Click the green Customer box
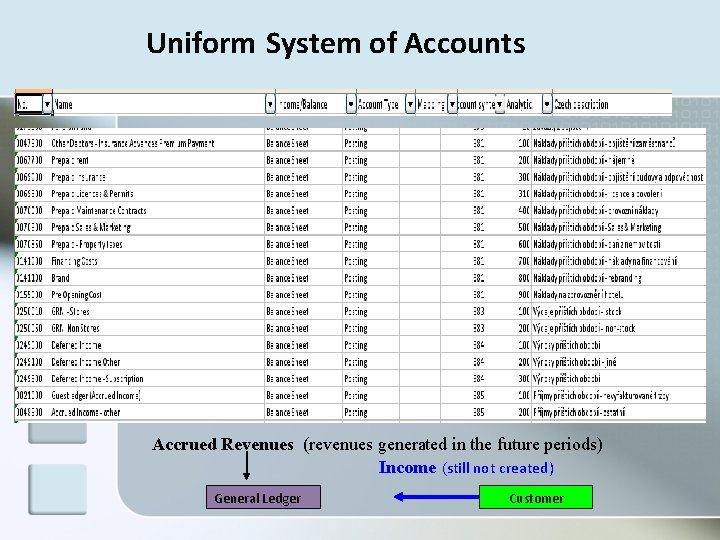 pos(536,497)
